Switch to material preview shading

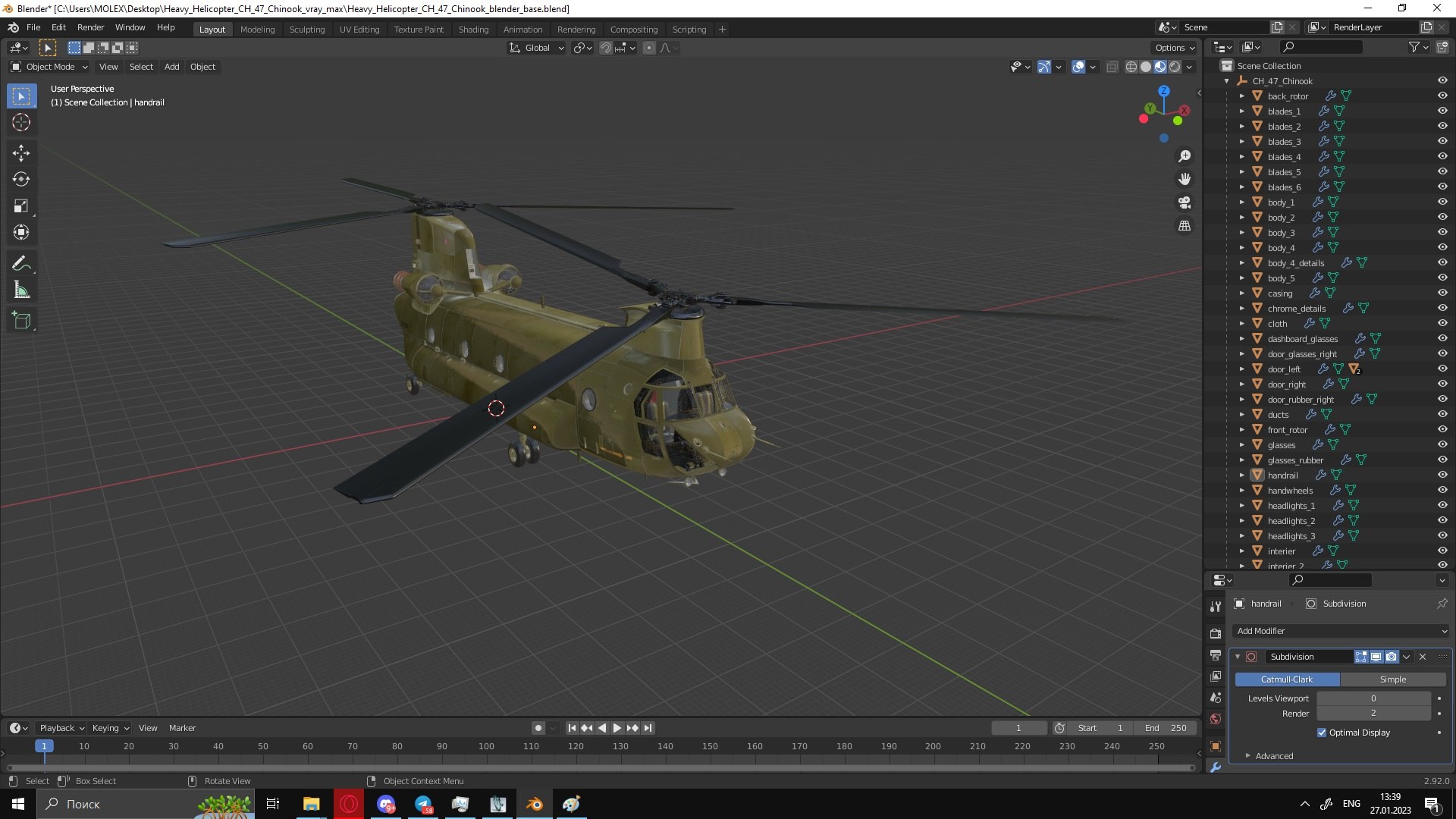(x=1160, y=67)
